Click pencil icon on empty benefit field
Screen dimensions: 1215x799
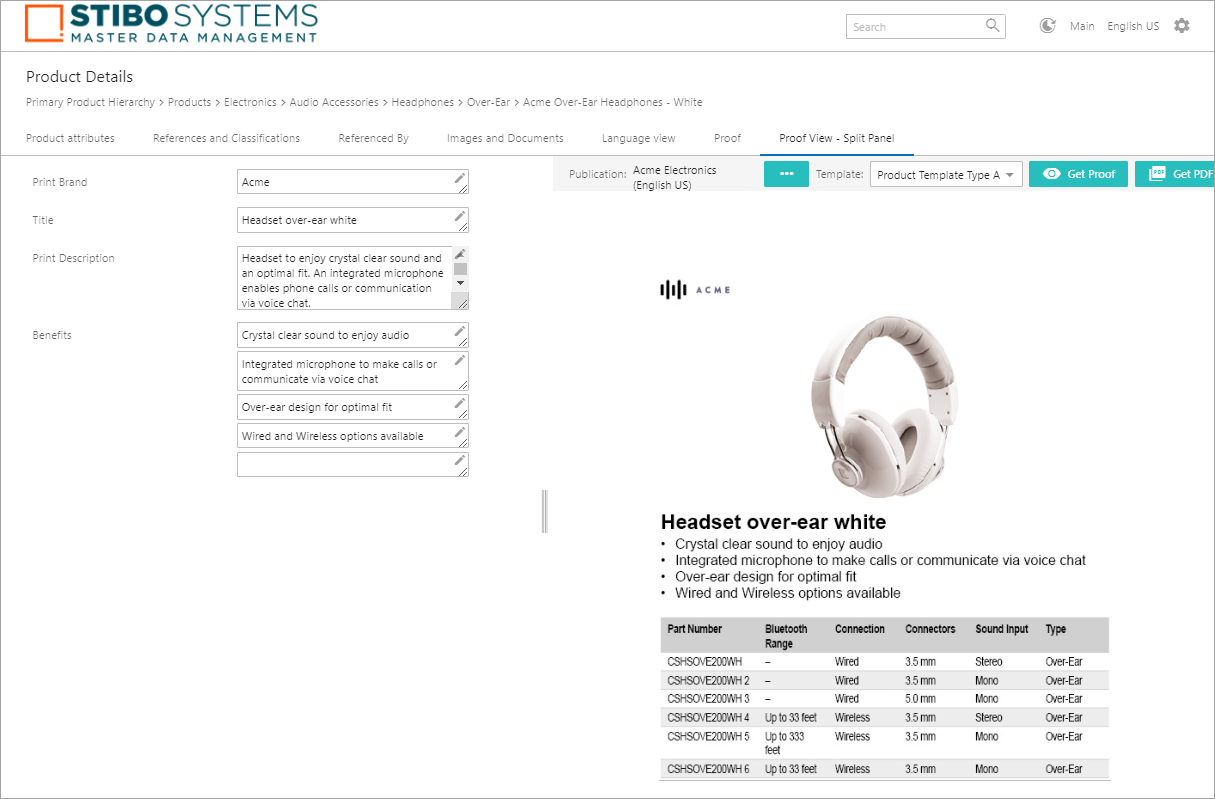[460, 460]
